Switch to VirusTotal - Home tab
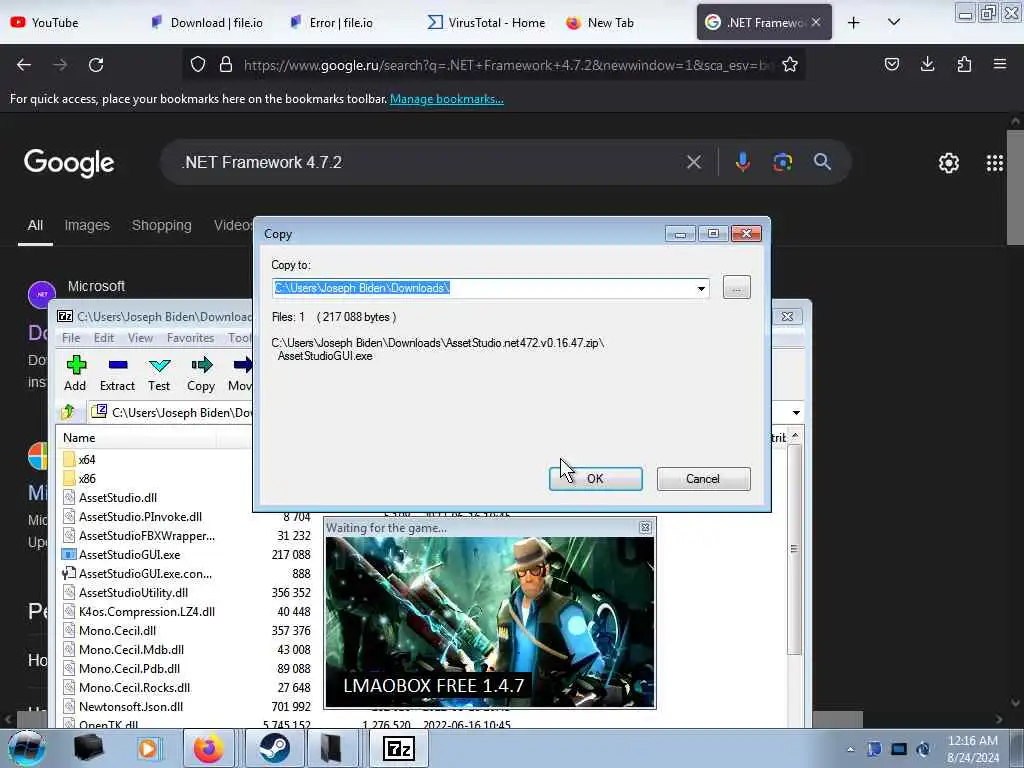Viewport: 1024px width, 768px height. [487, 23]
